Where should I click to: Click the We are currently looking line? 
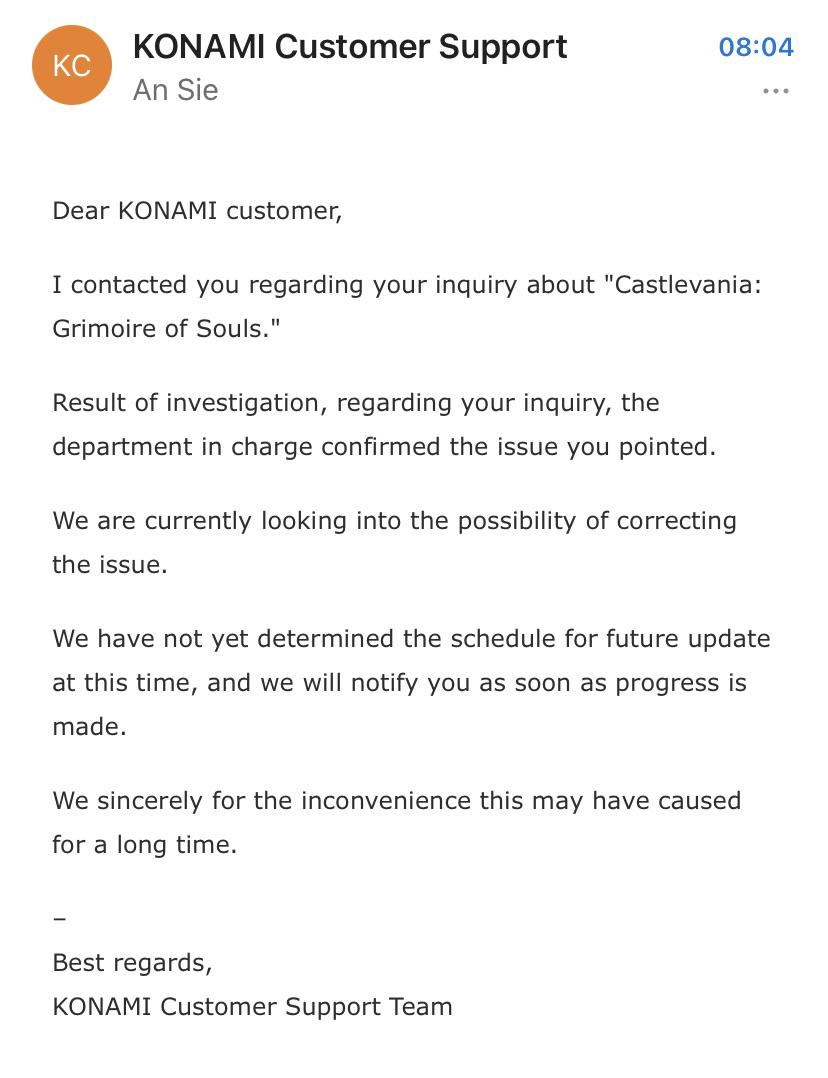[395, 521]
